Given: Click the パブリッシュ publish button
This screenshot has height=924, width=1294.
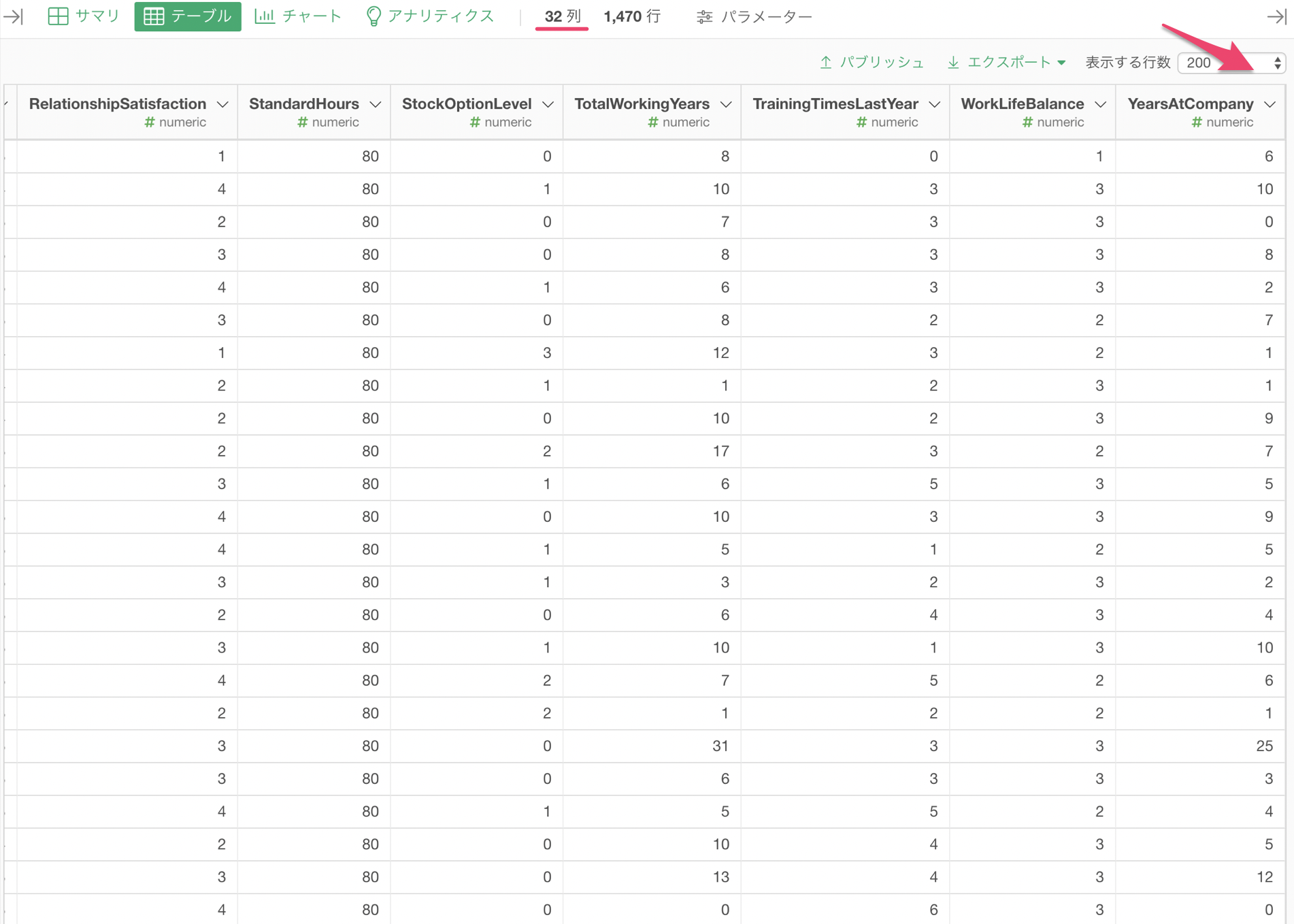Looking at the screenshot, I should click(872, 63).
